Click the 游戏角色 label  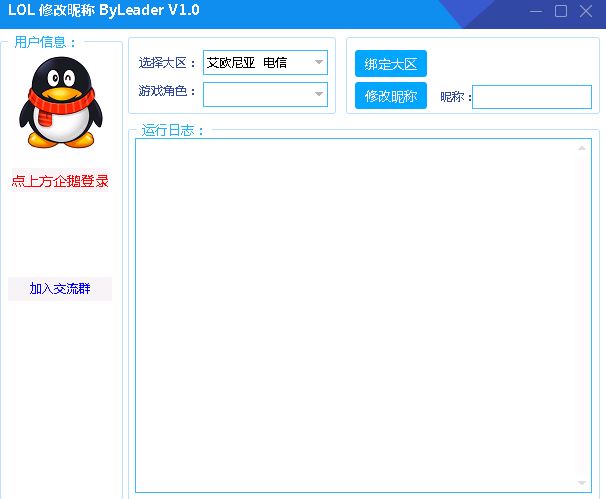coord(167,91)
